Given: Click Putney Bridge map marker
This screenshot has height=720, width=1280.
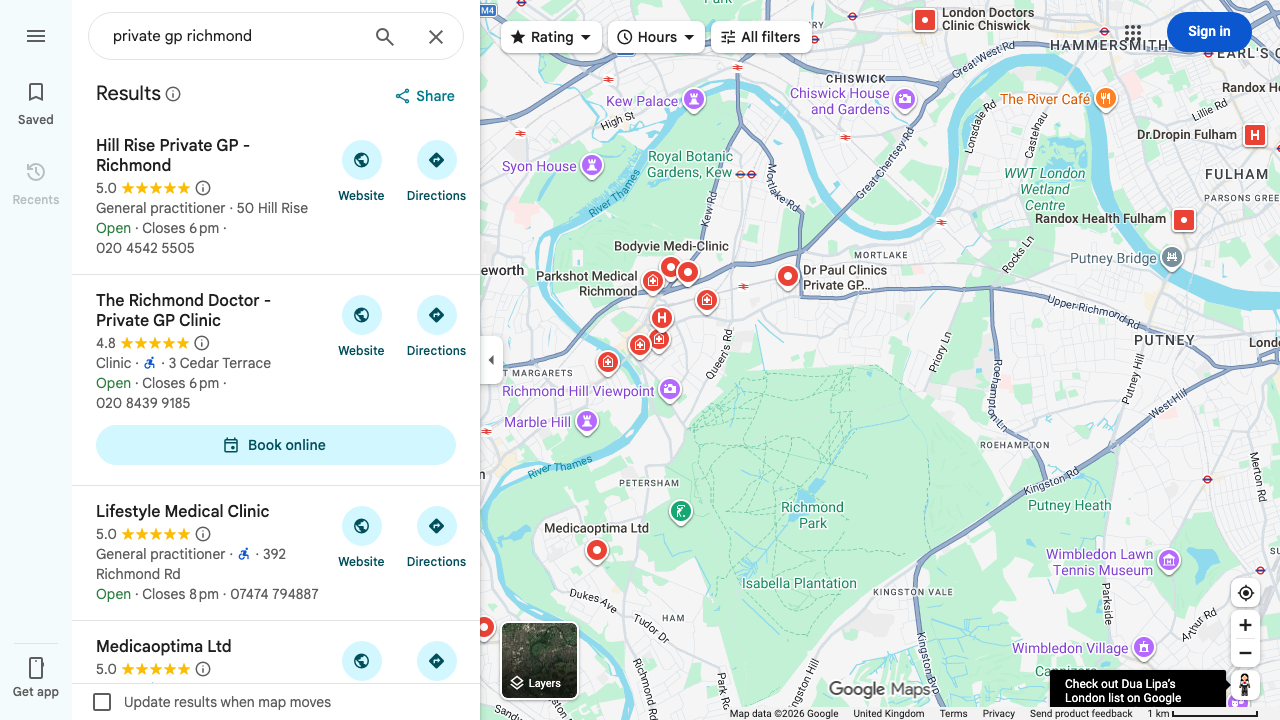Looking at the screenshot, I should (x=1172, y=258).
